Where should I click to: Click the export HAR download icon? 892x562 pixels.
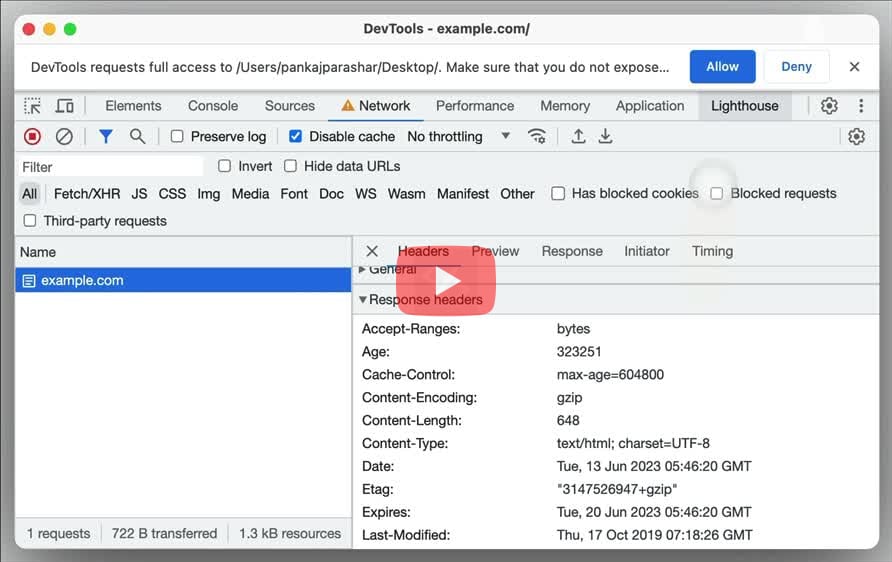[x=605, y=137]
